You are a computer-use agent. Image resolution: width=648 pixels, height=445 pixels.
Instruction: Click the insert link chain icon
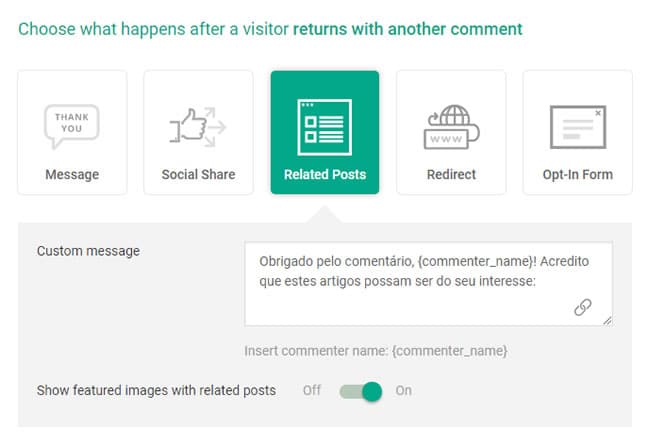pos(583,307)
